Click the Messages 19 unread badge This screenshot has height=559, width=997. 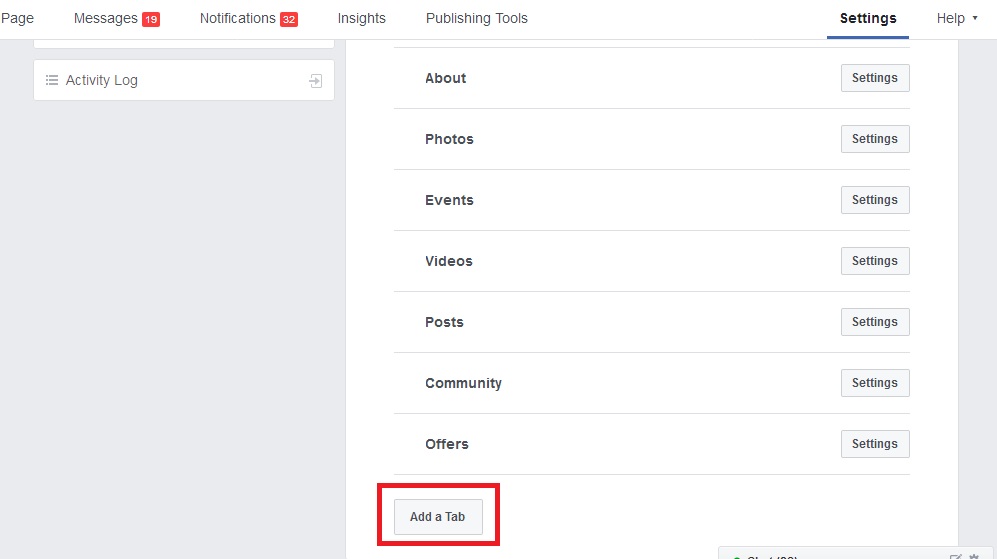(x=151, y=19)
